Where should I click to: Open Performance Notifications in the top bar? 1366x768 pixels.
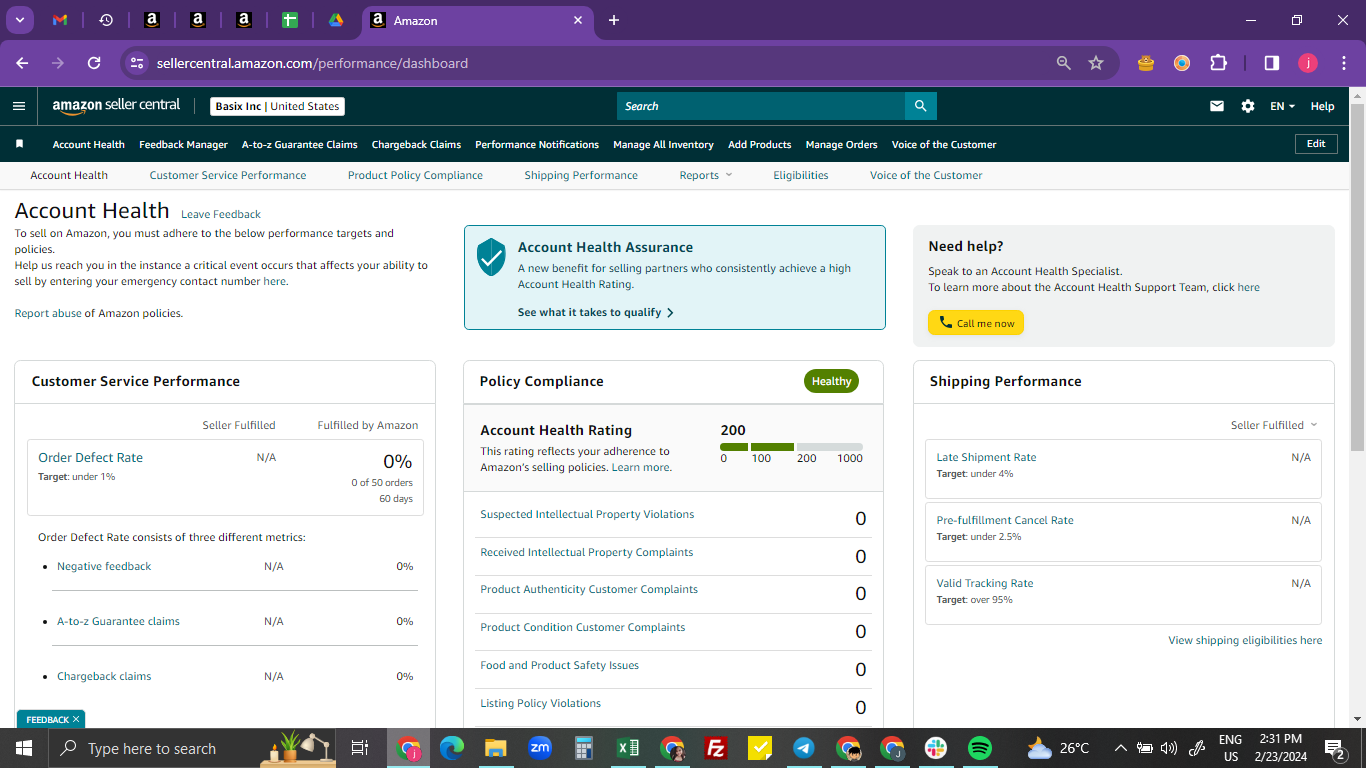click(x=537, y=144)
